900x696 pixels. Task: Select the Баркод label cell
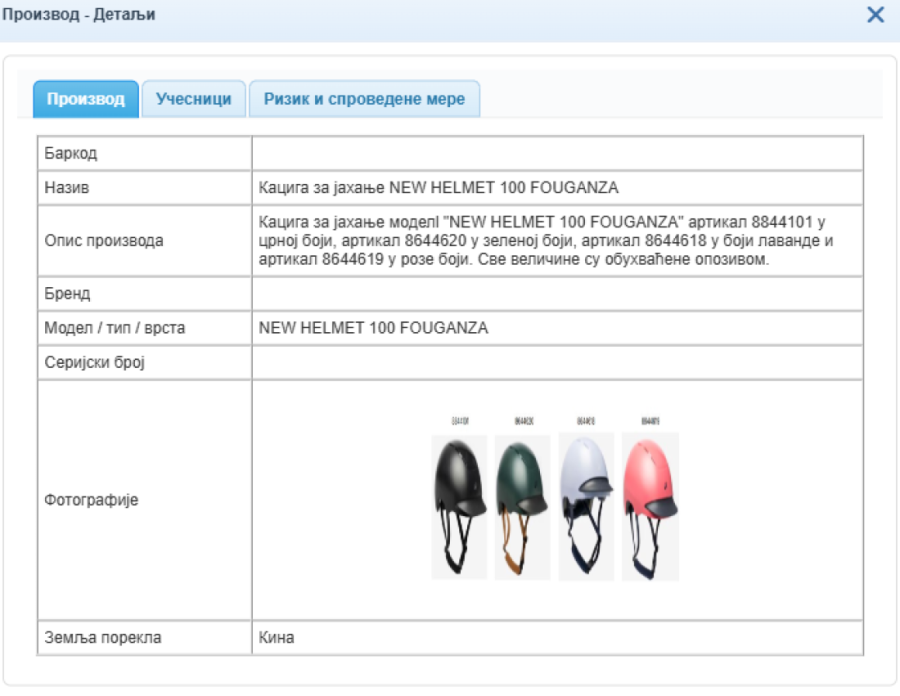click(x=145, y=153)
